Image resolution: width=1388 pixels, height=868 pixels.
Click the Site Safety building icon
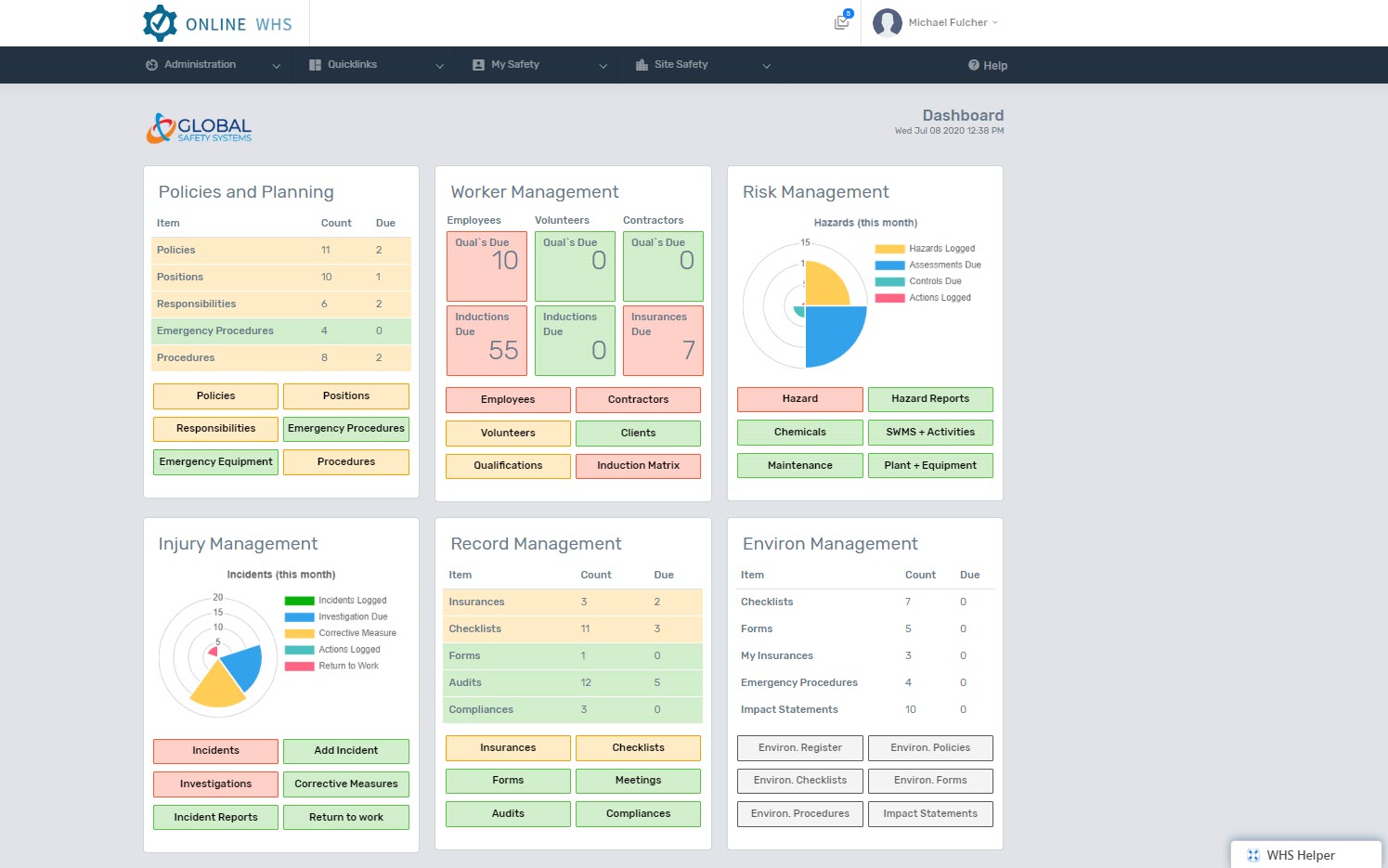pos(642,65)
